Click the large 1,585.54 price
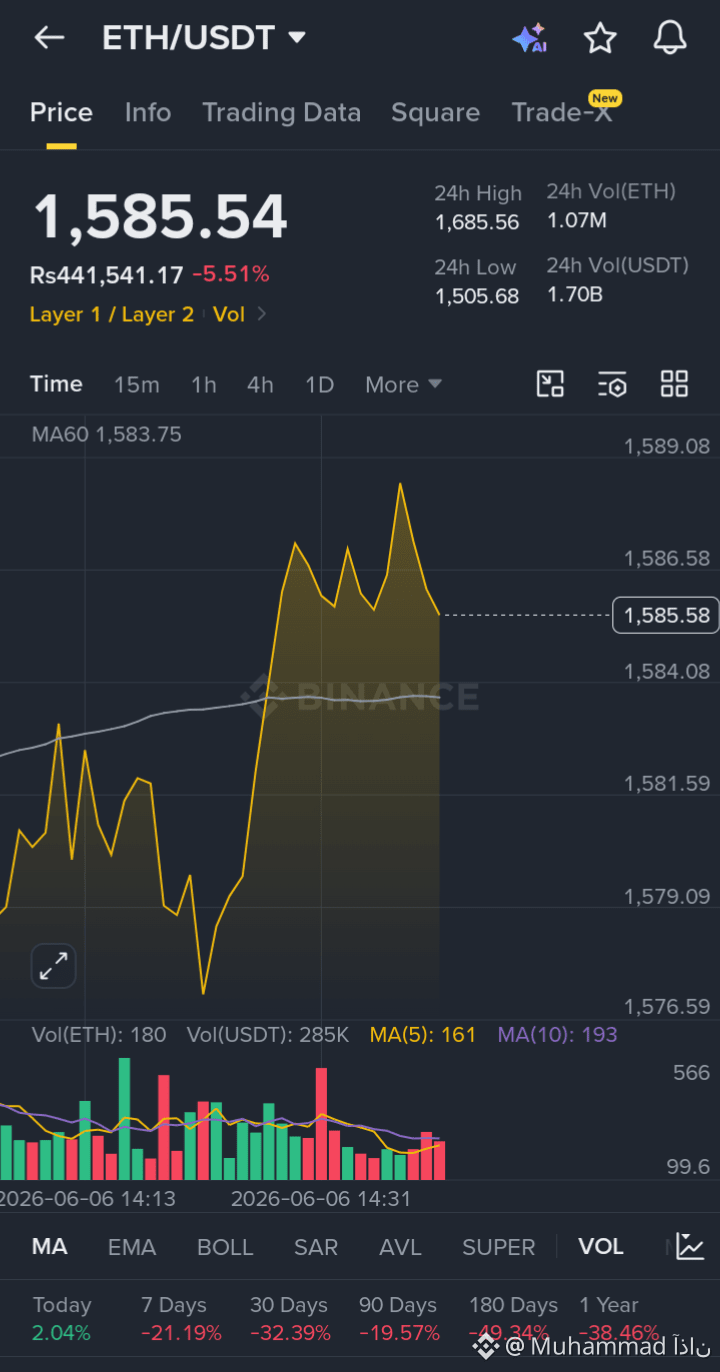The height and width of the screenshot is (1372, 720). tap(160, 217)
